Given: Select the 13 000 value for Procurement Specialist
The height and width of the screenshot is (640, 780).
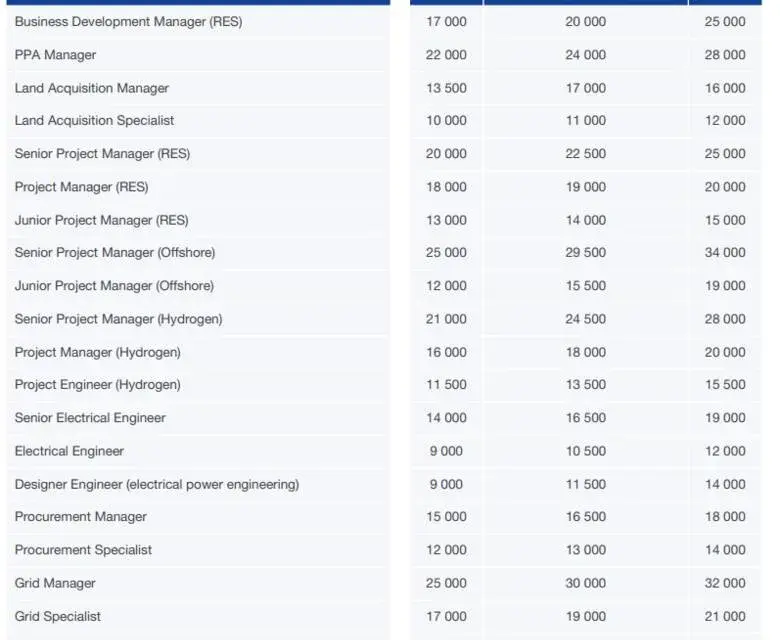Looking at the screenshot, I should 585,550.
